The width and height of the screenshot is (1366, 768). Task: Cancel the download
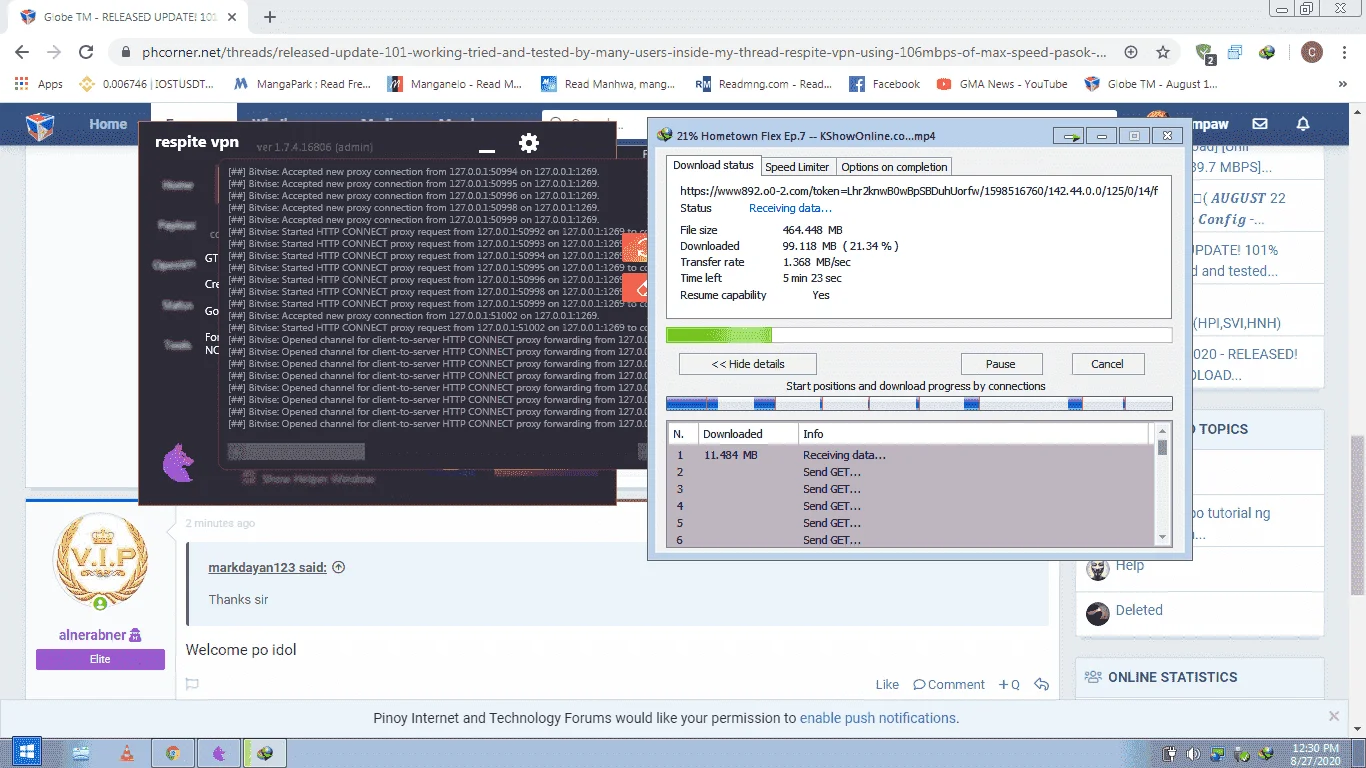1107,364
